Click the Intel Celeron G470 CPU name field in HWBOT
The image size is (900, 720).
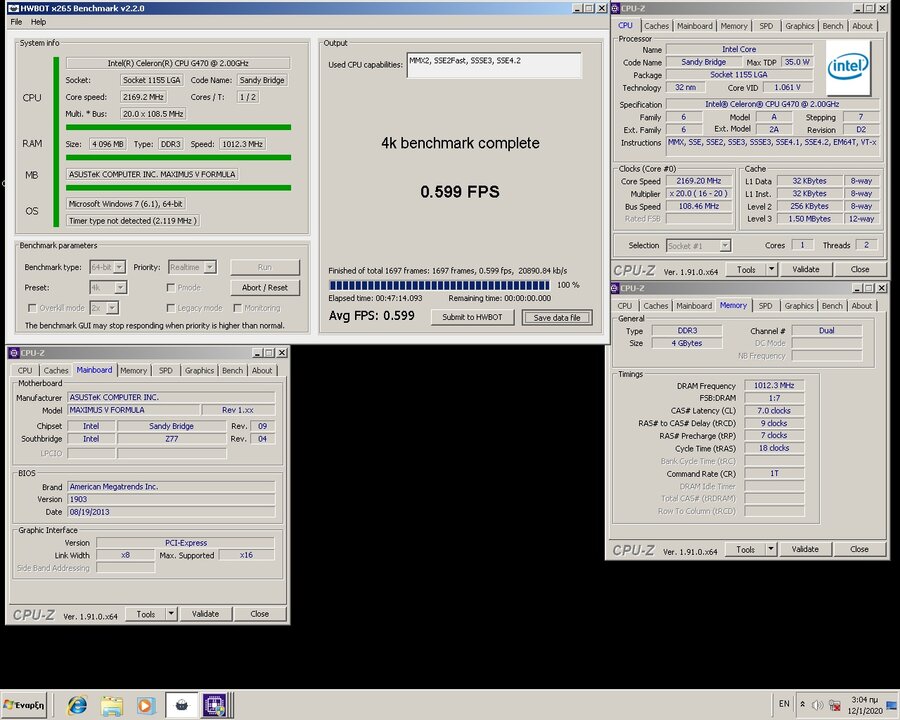(x=178, y=63)
